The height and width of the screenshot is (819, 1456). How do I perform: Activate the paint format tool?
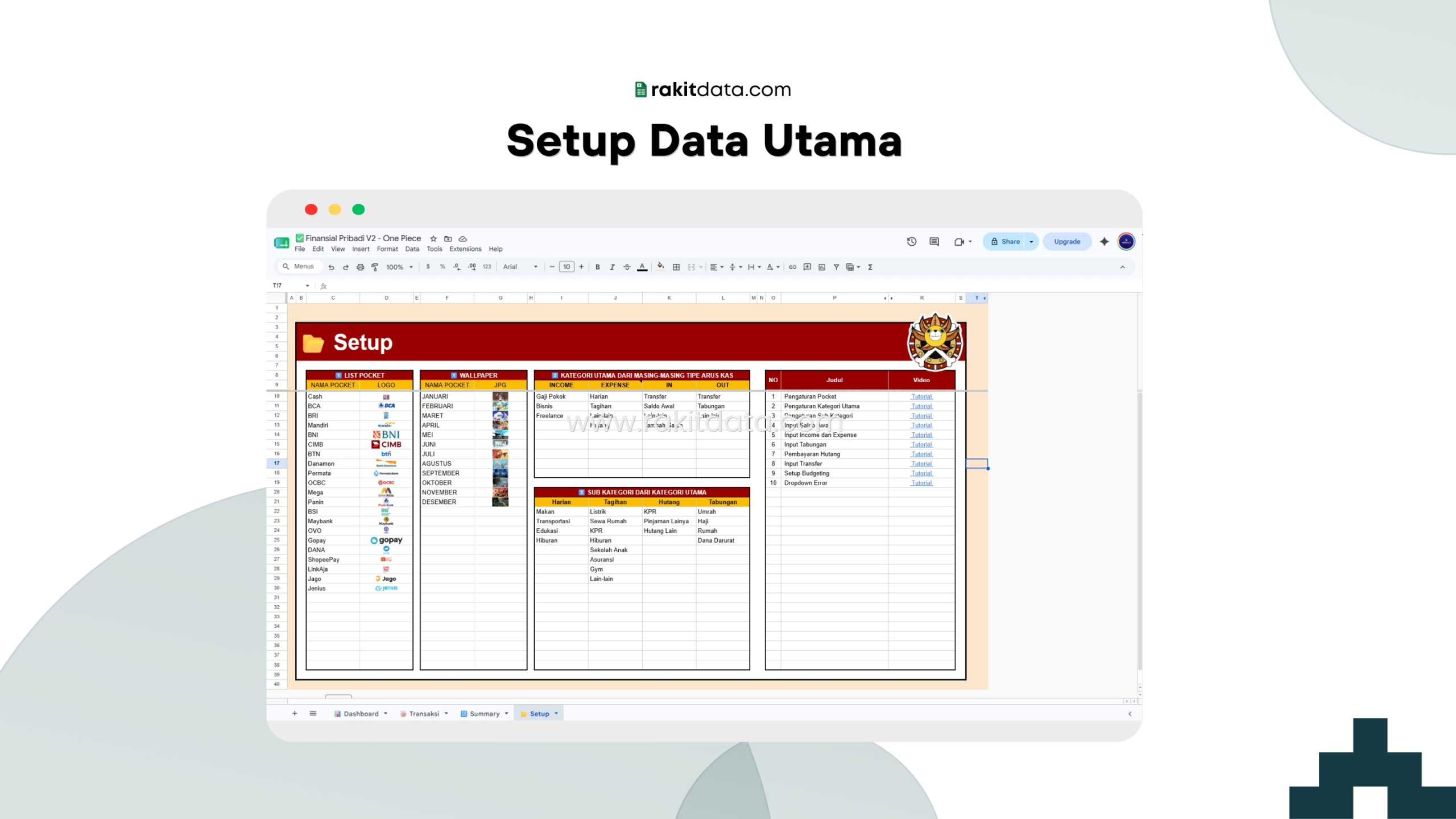[x=375, y=267]
